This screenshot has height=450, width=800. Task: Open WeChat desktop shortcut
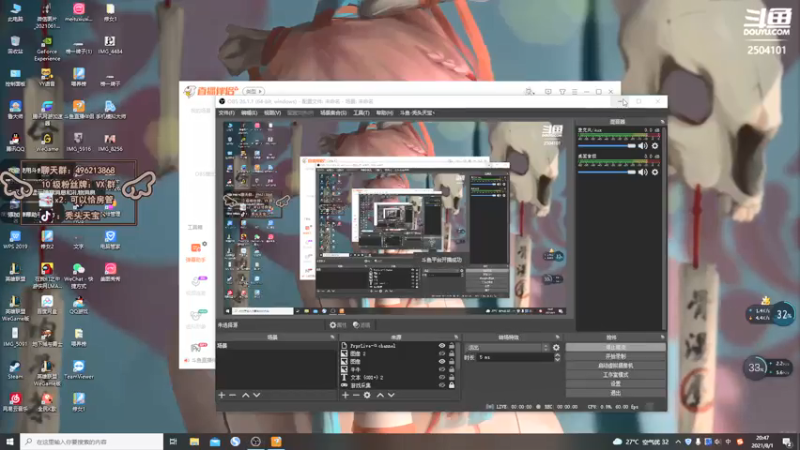[79, 274]
